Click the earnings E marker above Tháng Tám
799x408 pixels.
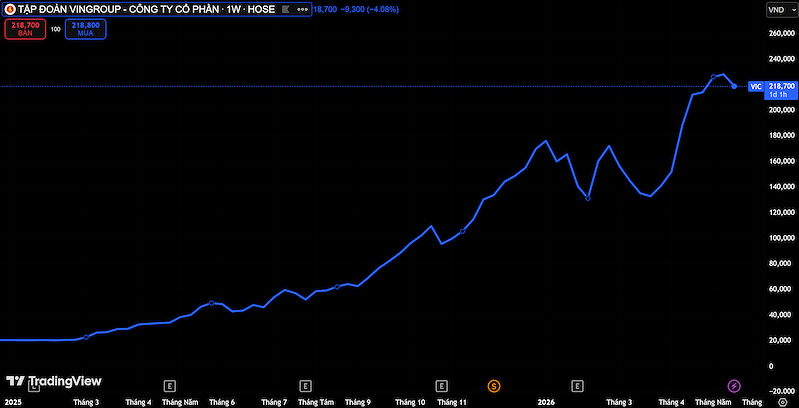tap(305, 386)
